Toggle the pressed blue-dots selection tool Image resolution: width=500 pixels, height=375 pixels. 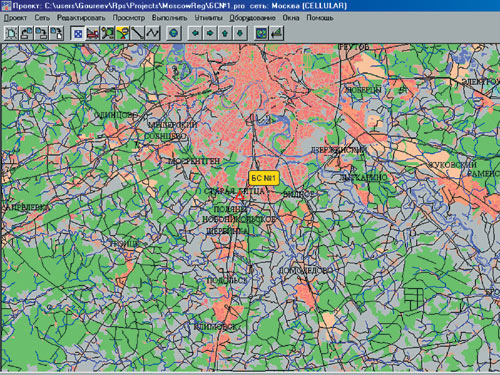click(78, 33)
